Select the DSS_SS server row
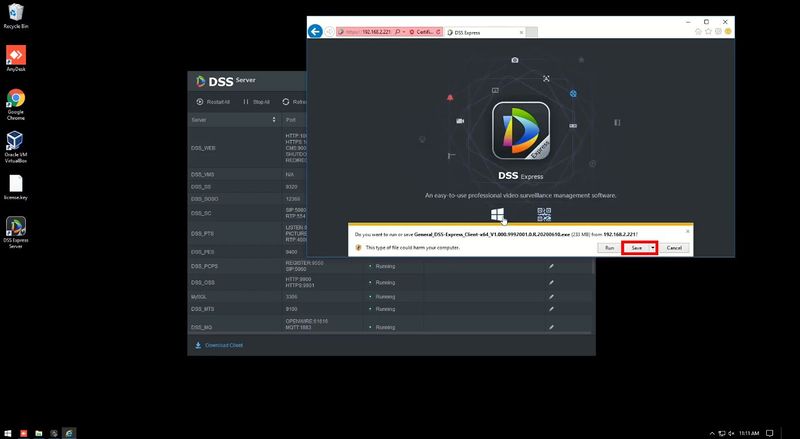Screen dimensions: 800x439 tap(247, 187)
